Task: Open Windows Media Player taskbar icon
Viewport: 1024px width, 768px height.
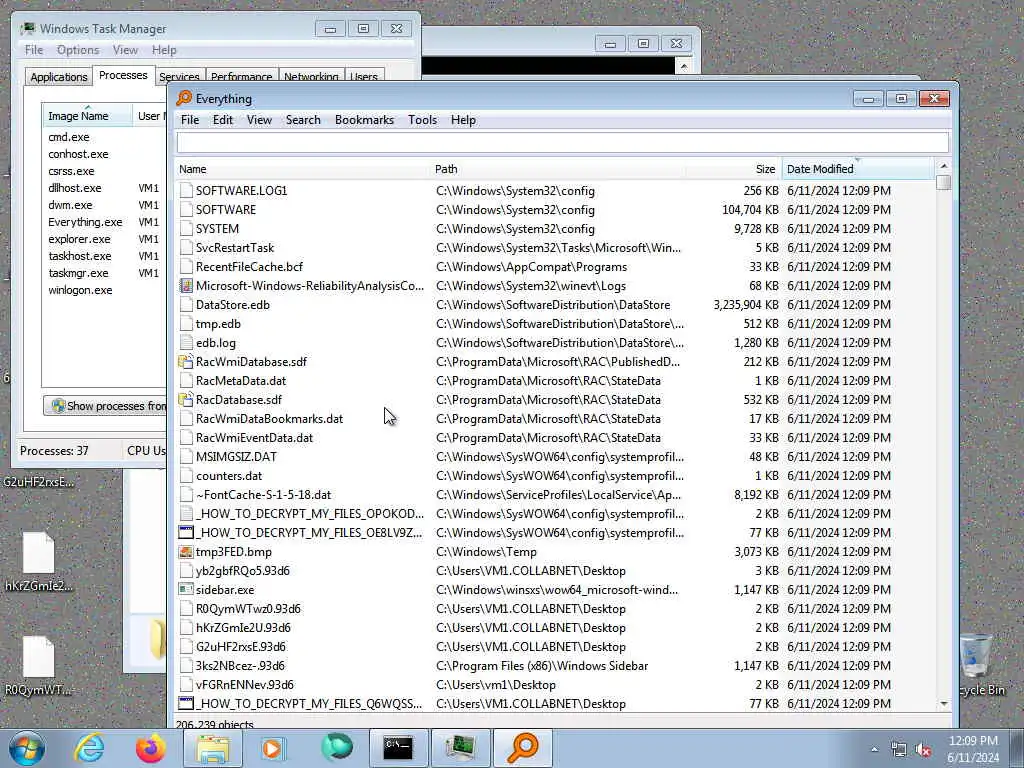Action: (273, 748)
